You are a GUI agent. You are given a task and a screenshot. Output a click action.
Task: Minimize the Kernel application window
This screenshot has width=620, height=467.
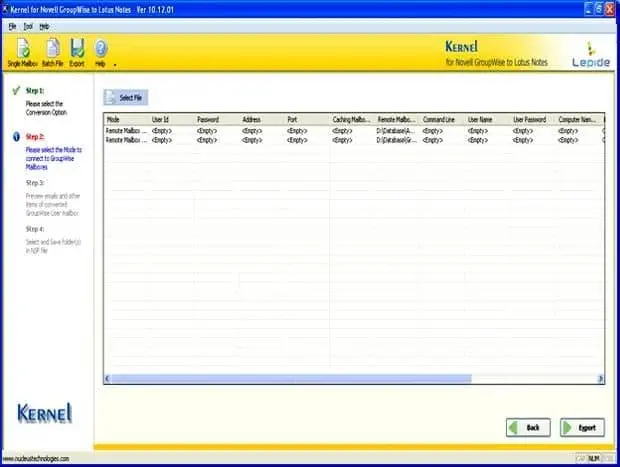589,9
